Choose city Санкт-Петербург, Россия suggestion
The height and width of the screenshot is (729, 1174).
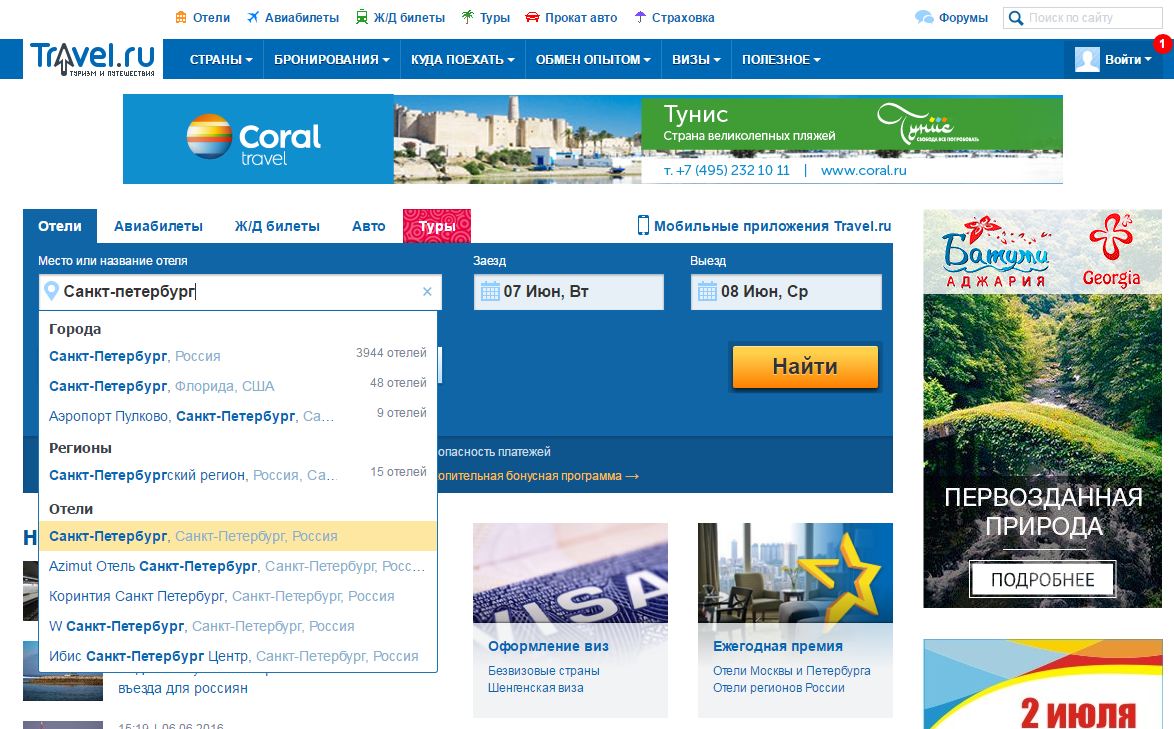238,356
